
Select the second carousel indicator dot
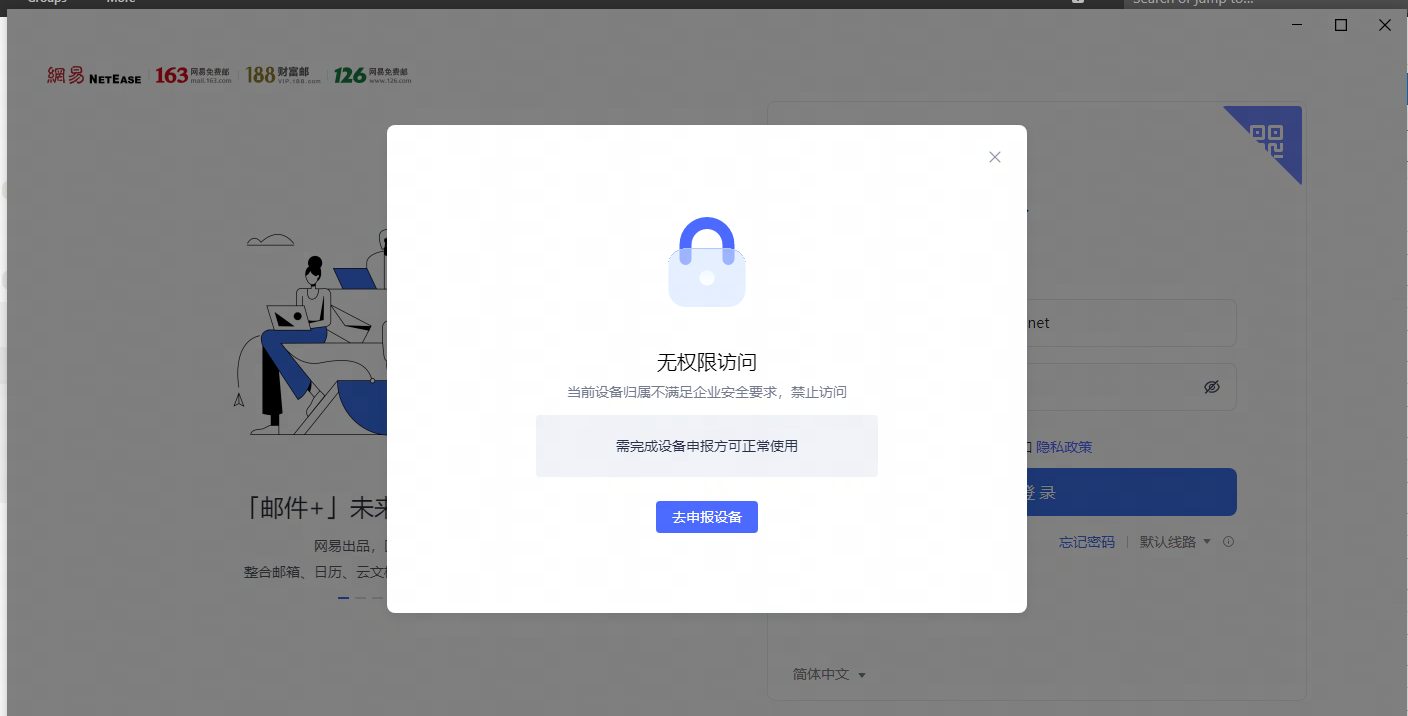[x=360, y=598]
